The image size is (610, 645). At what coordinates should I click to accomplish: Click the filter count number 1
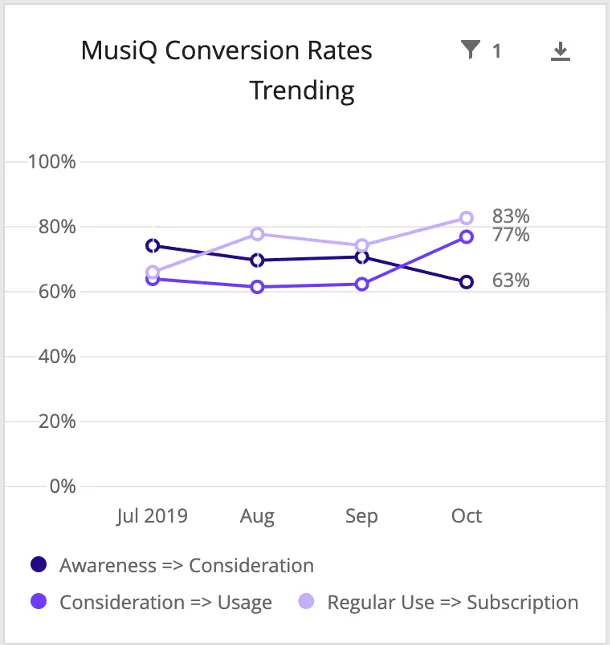pos(497,51)
